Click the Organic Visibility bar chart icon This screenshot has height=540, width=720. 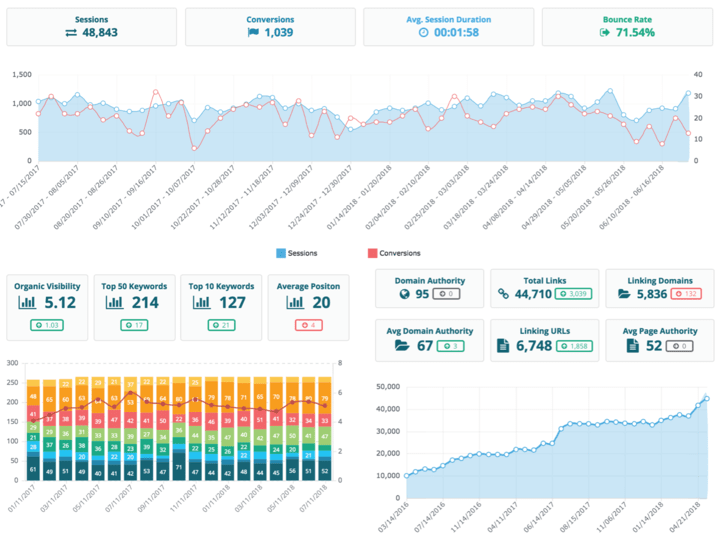(x=29, y=302)
